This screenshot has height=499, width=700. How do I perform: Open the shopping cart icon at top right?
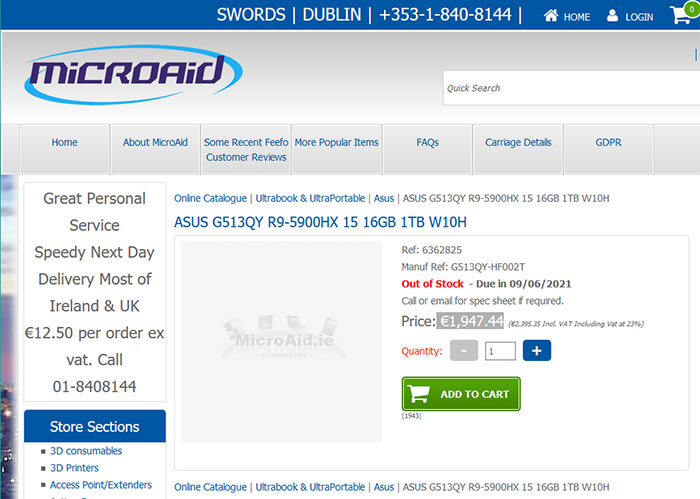(x=682, y=14)
